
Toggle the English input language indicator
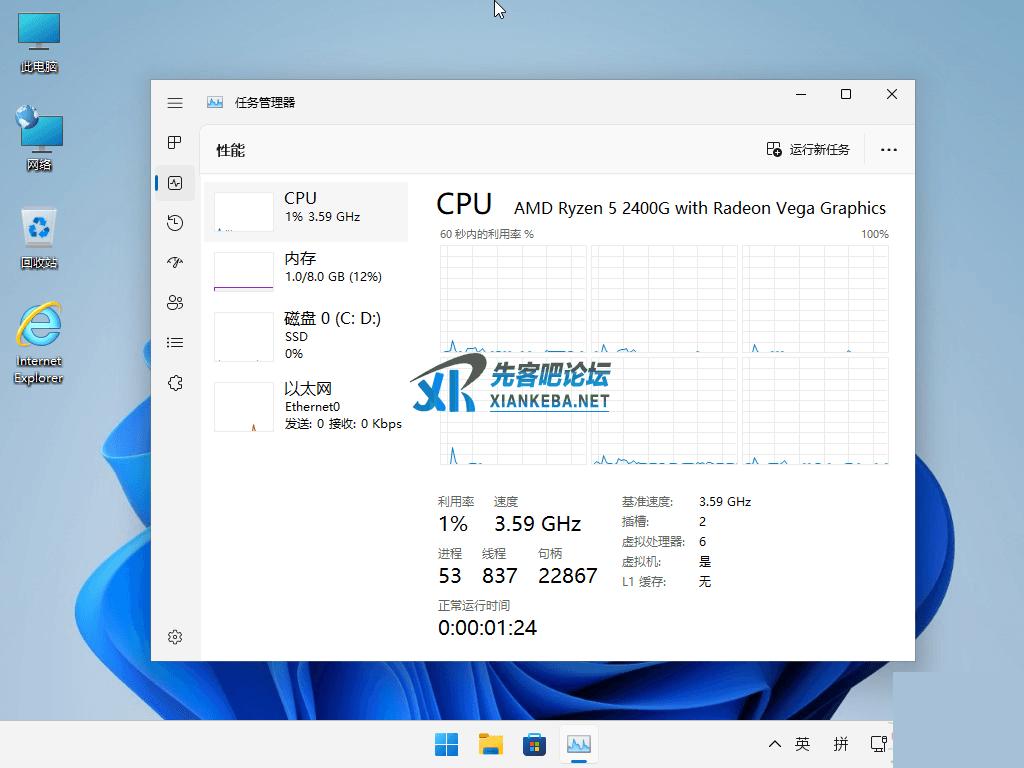[802, 744]
